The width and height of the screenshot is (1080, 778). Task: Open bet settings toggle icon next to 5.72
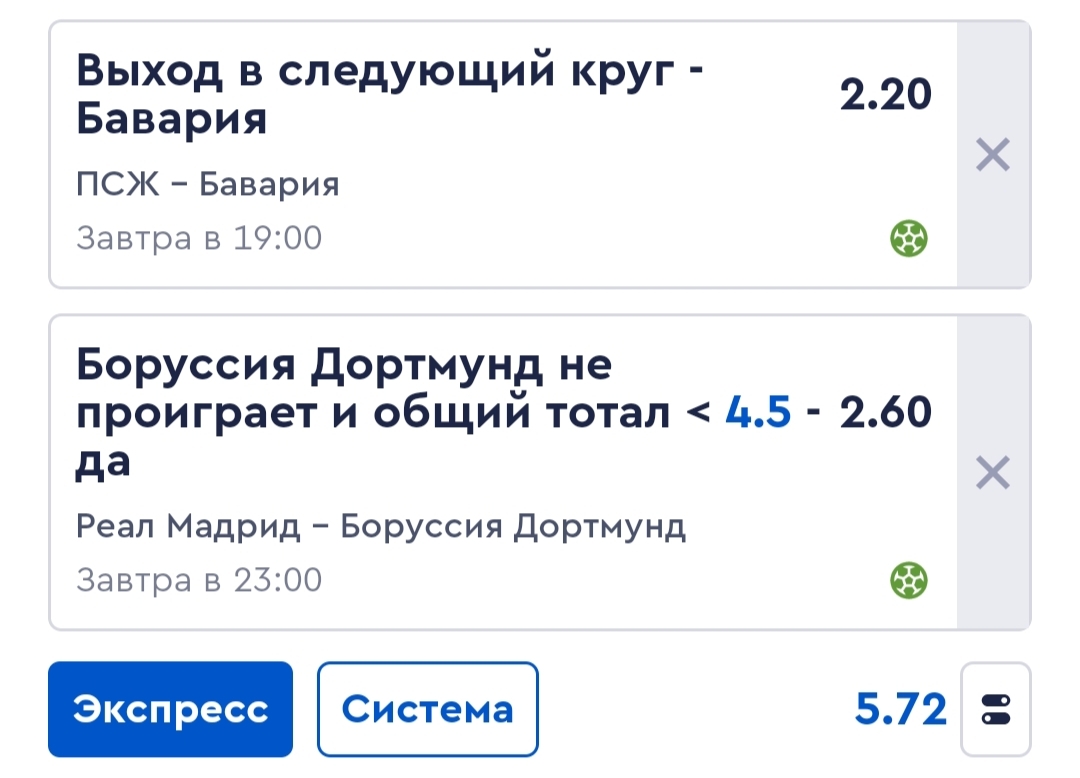click(x=995, y=709)
